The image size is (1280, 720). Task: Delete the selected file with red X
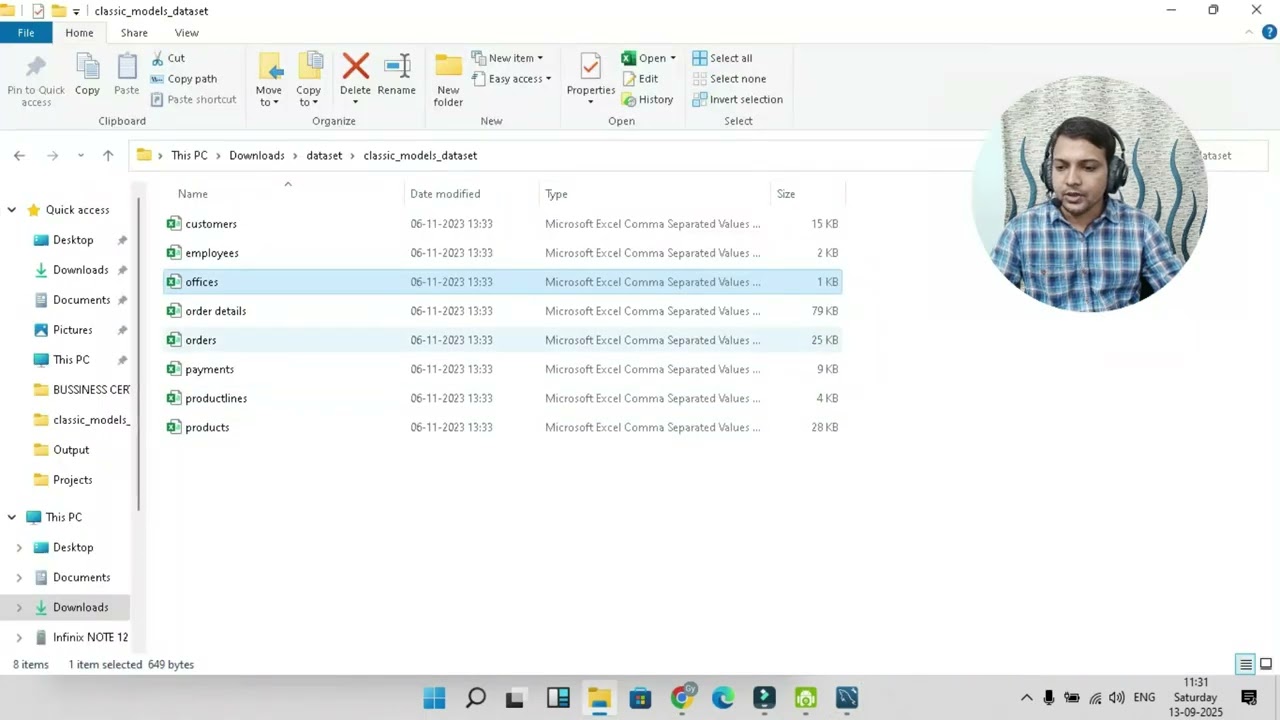coord(355,78)
